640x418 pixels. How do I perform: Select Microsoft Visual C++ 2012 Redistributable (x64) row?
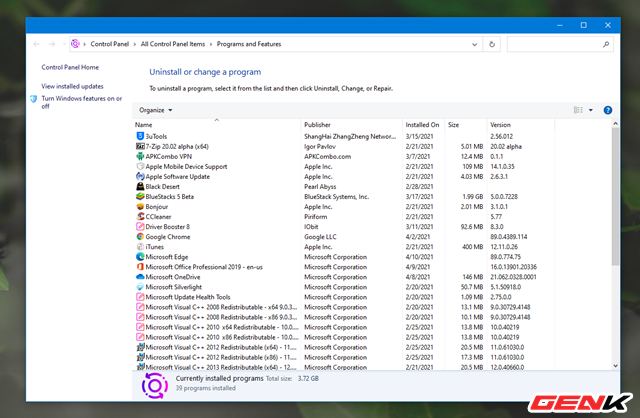tap(343, 347)
